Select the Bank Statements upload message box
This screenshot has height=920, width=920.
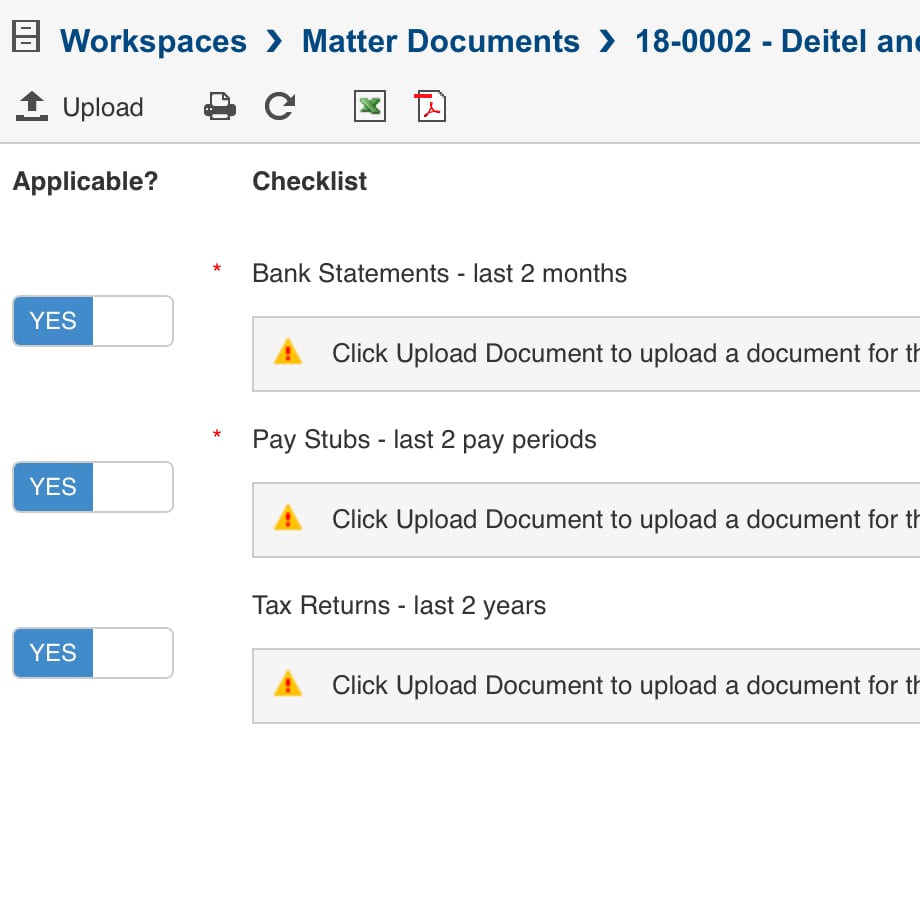click(x=600, y=354)
